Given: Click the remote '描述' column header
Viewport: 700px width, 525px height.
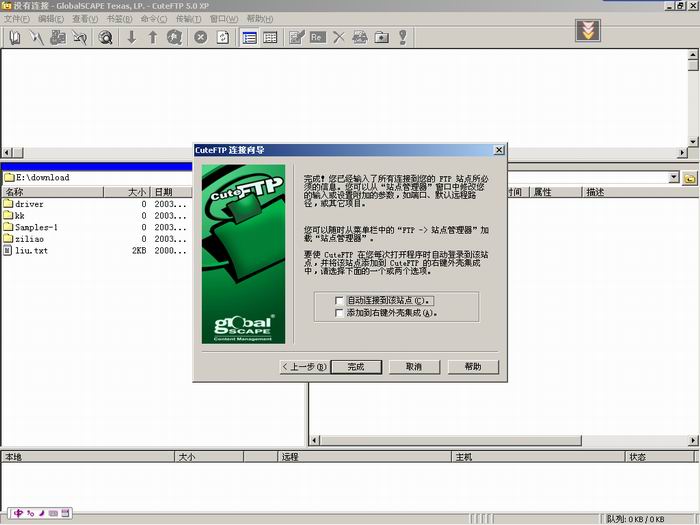Looking at the screenshot, I should click(x=640, y=192).
